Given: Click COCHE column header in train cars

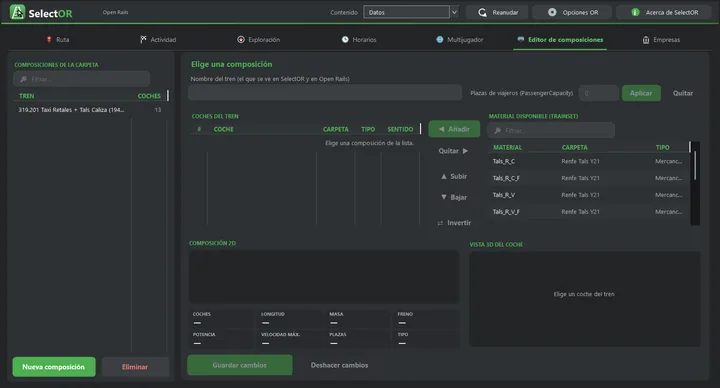Looking at the screenshot, I should point(224,129).
